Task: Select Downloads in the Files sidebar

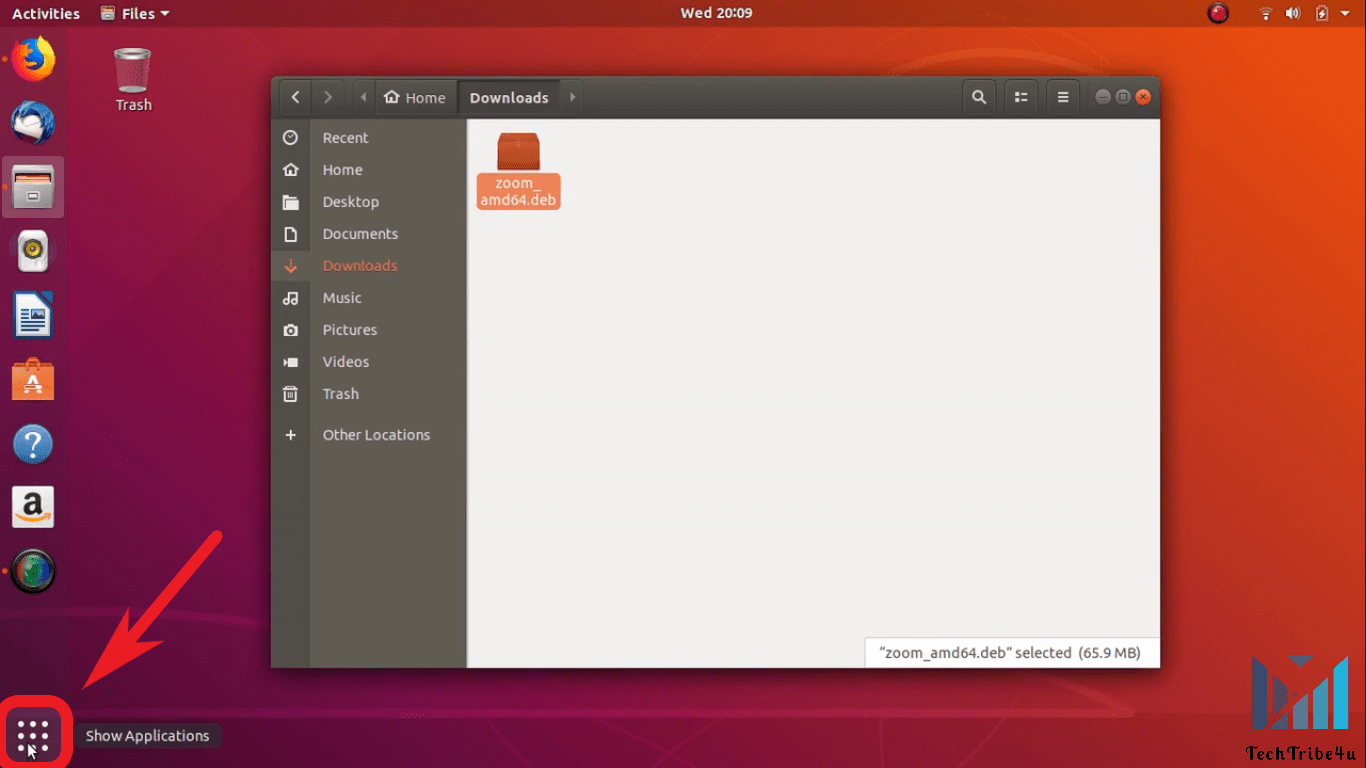Action: tap(368, 266)
